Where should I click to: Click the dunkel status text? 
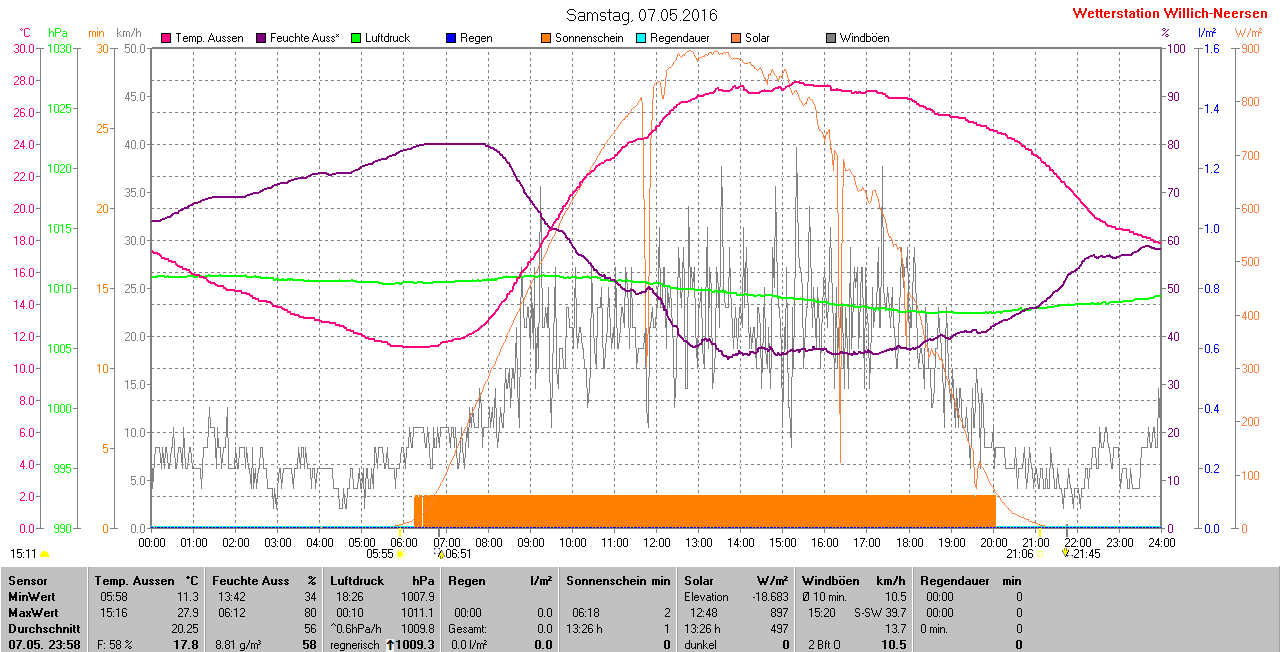tap(702, 645)
